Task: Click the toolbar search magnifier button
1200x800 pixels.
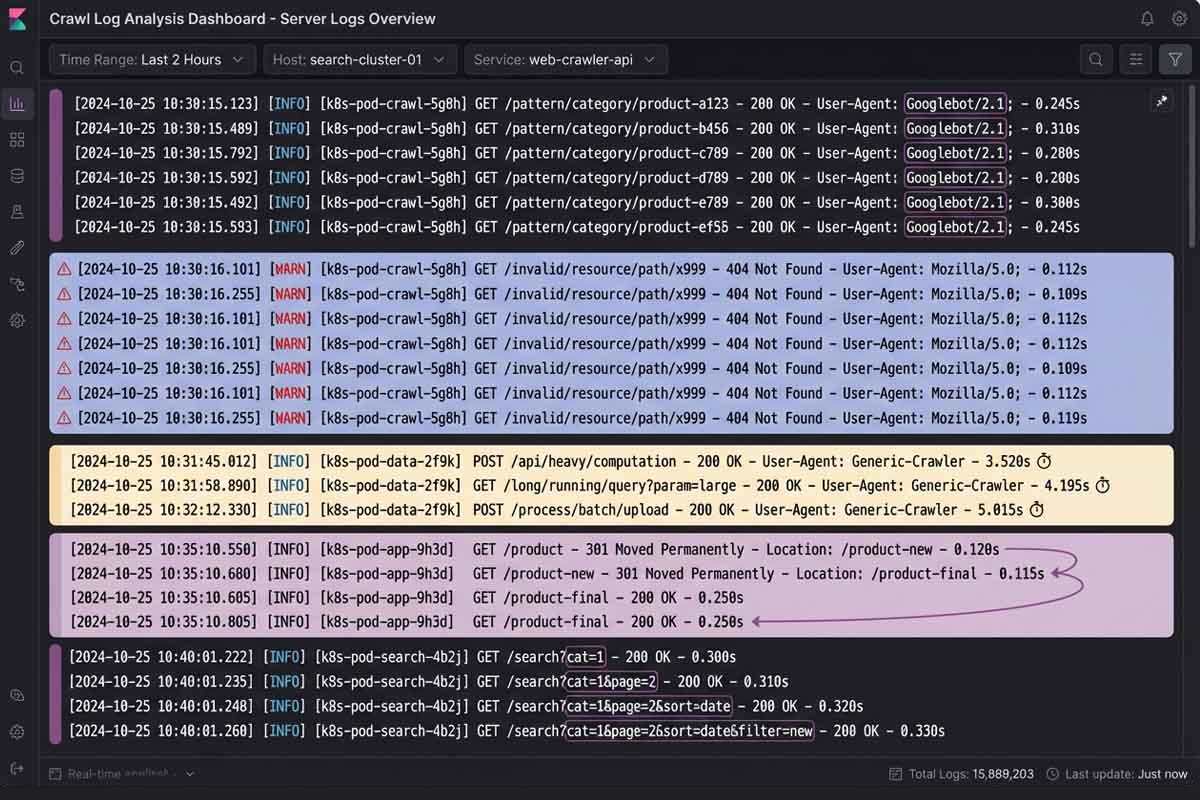Action: pyautogui.click(x=1096, y=60)
